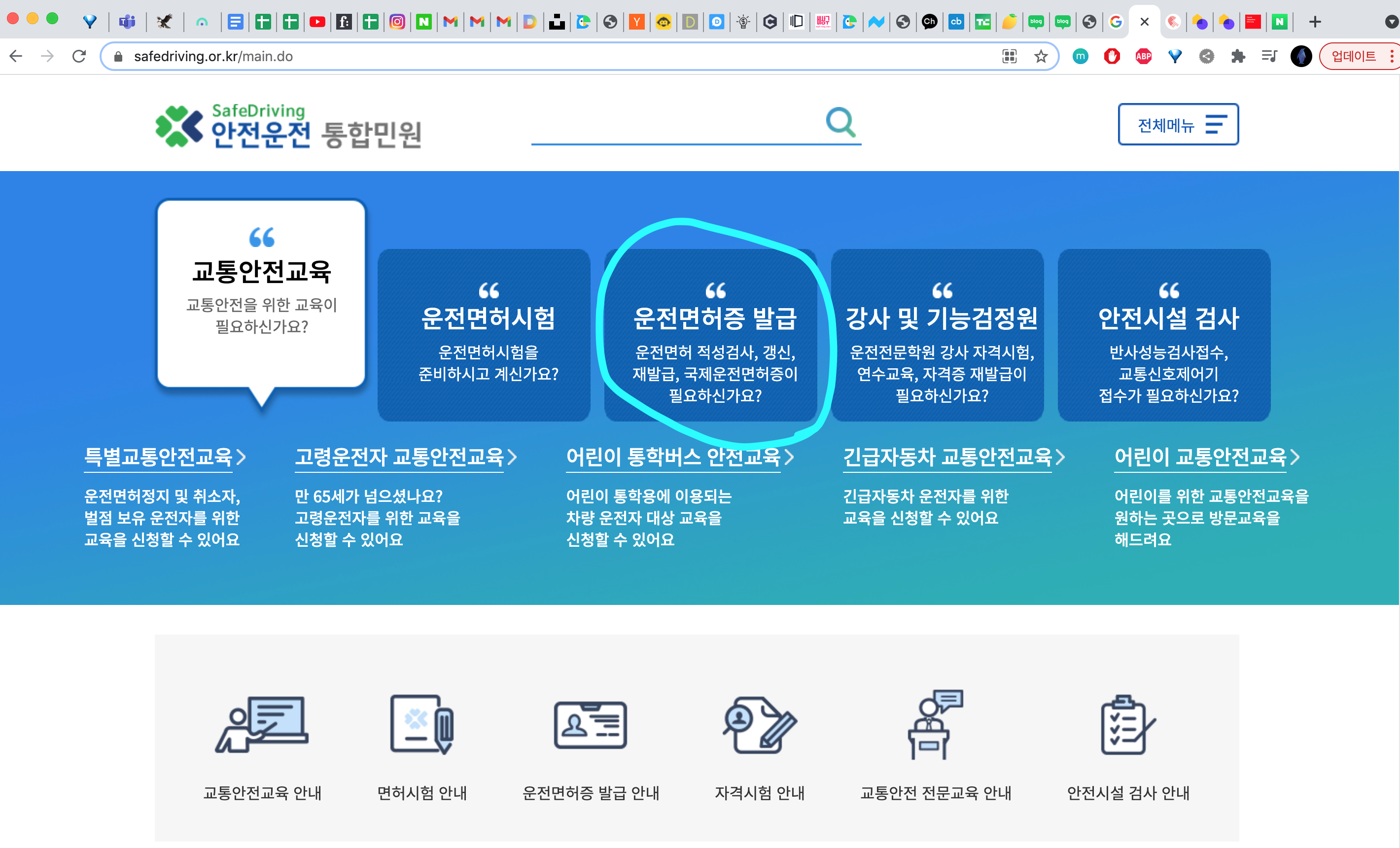Select the 운전면허시험 category card

pos(484,335)
